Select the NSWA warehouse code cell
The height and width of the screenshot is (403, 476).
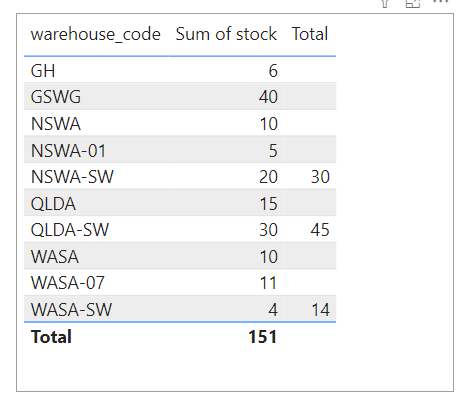point(56,124)
